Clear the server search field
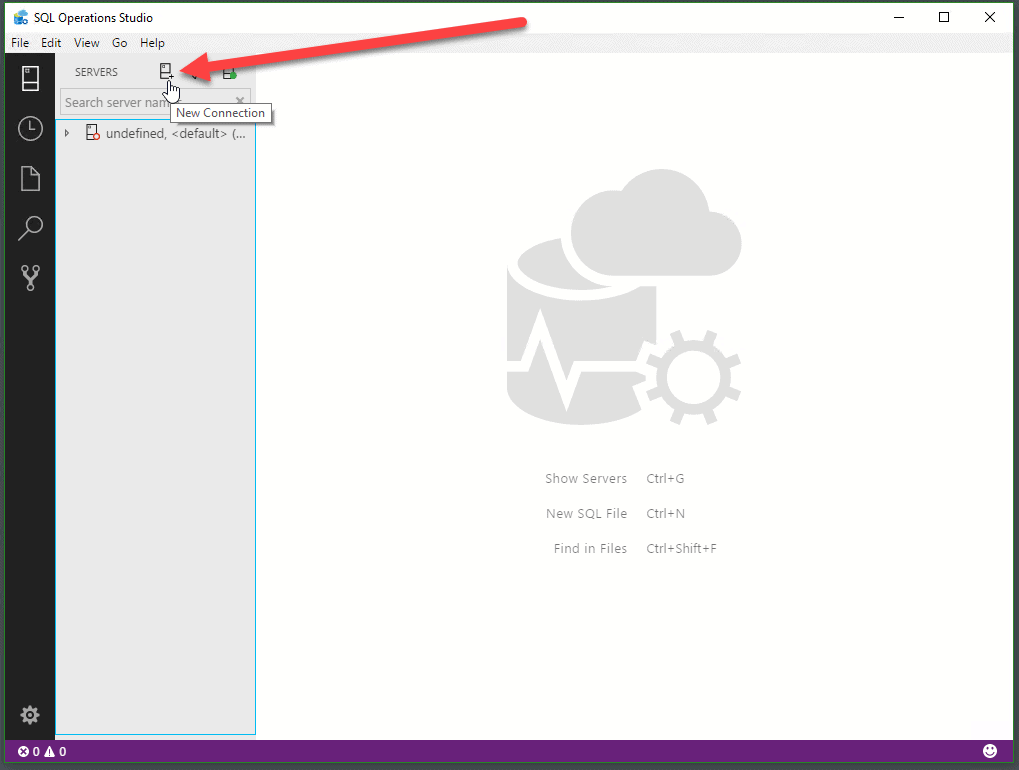Viewport: 1019px width, 770px height. (240, 101)
